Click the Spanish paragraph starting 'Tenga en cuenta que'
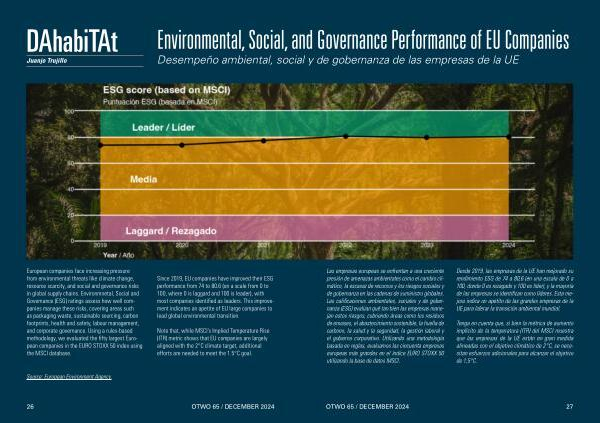 [x=515, y=342]
